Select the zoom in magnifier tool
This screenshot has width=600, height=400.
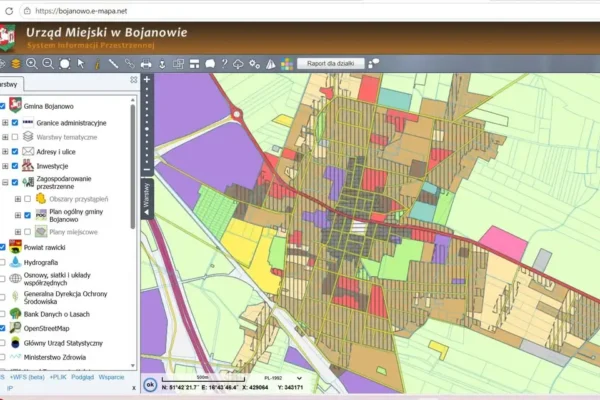point(32,64)
